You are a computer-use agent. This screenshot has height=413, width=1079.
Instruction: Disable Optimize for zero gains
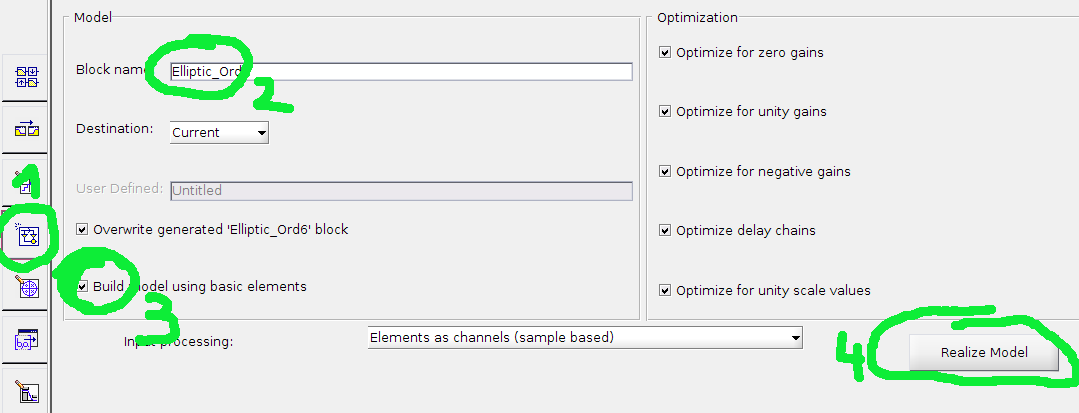pyautogui.click(x=665, y=52)
